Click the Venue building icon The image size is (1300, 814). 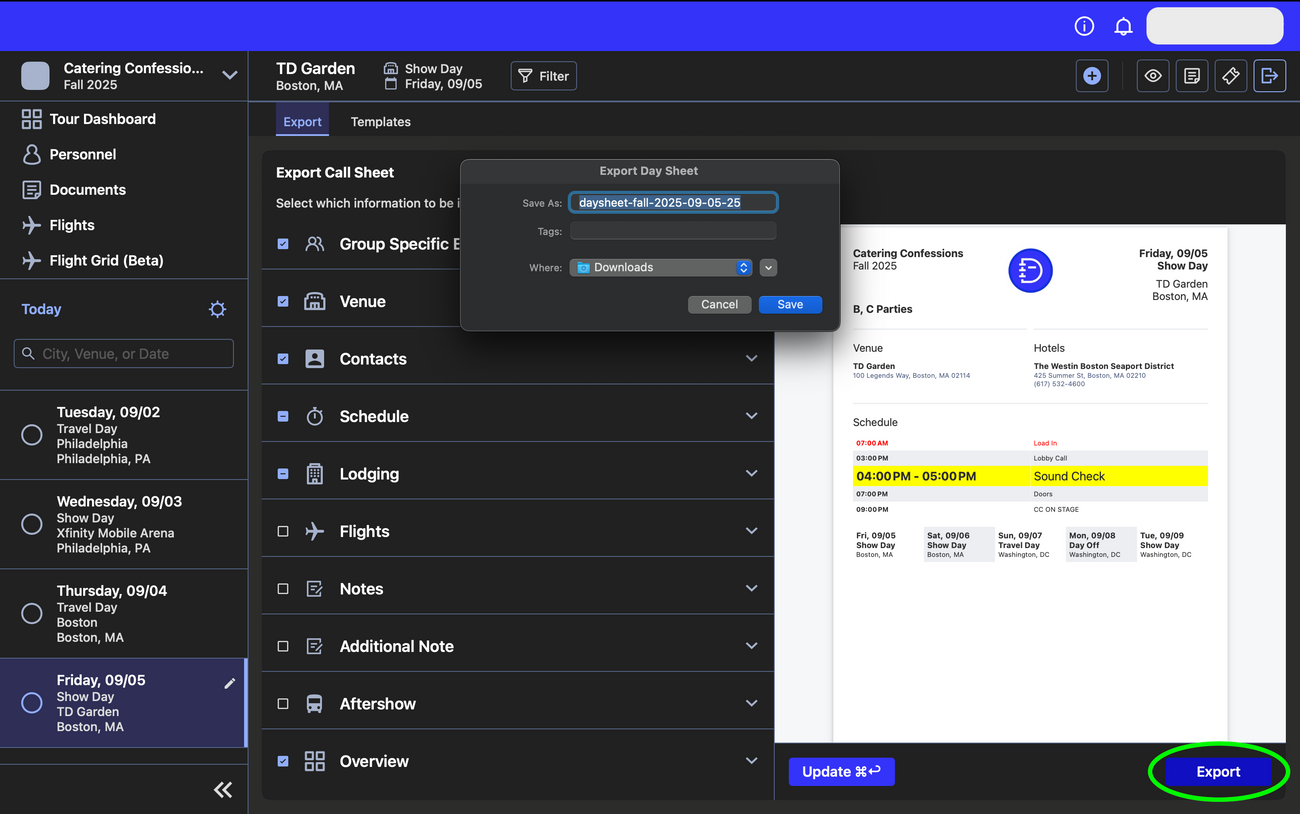click(x=315, y=301)
